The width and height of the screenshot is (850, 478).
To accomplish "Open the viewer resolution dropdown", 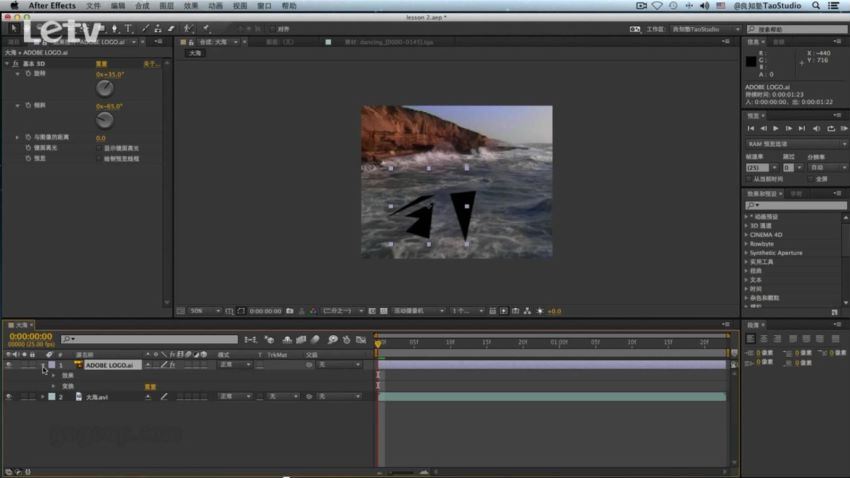I will click(x=343, y=311).
